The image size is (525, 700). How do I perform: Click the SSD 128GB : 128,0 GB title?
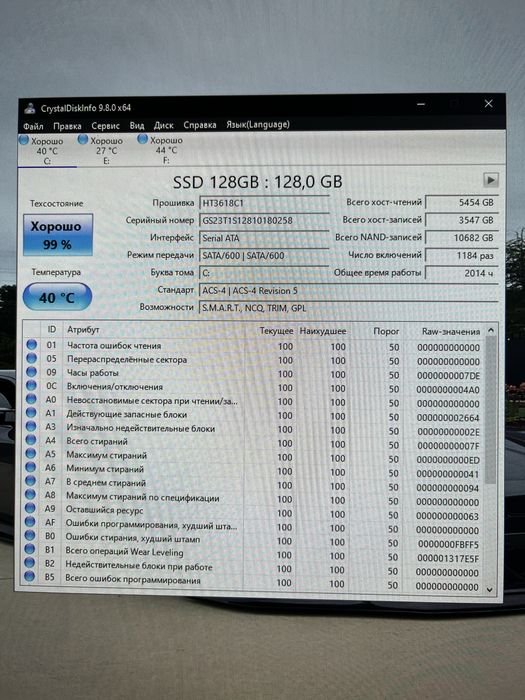[x=258, y=182]
